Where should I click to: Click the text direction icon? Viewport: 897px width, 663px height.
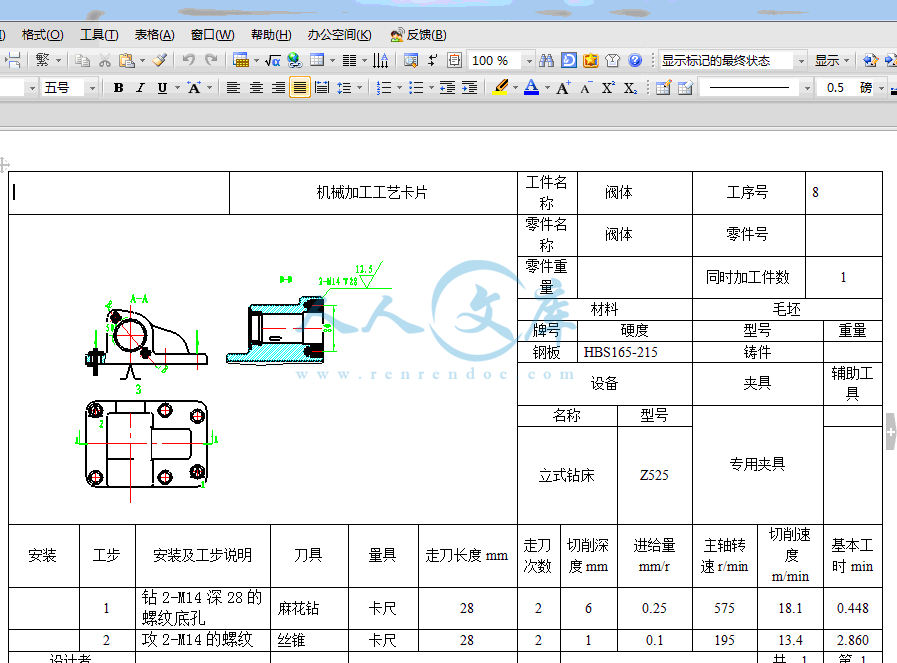[380, 60]
